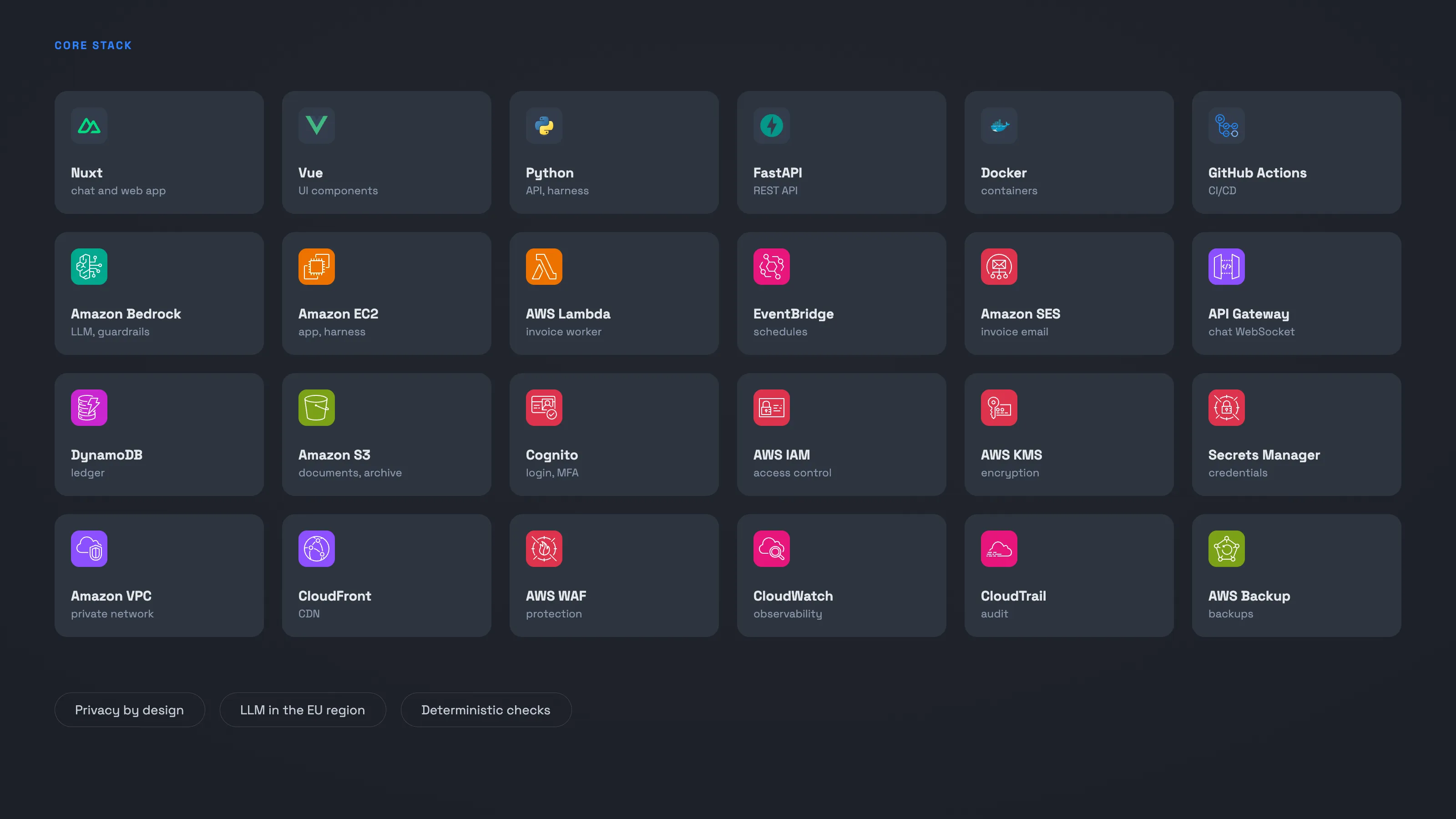This screenshot has width=1456, height=819.
Task: Click the "Docker" card title
Action: (x=1003, y=173)
